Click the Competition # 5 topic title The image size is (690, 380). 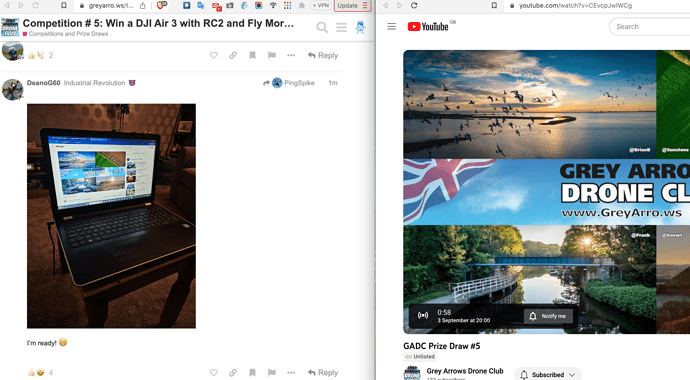click(158, 23)
